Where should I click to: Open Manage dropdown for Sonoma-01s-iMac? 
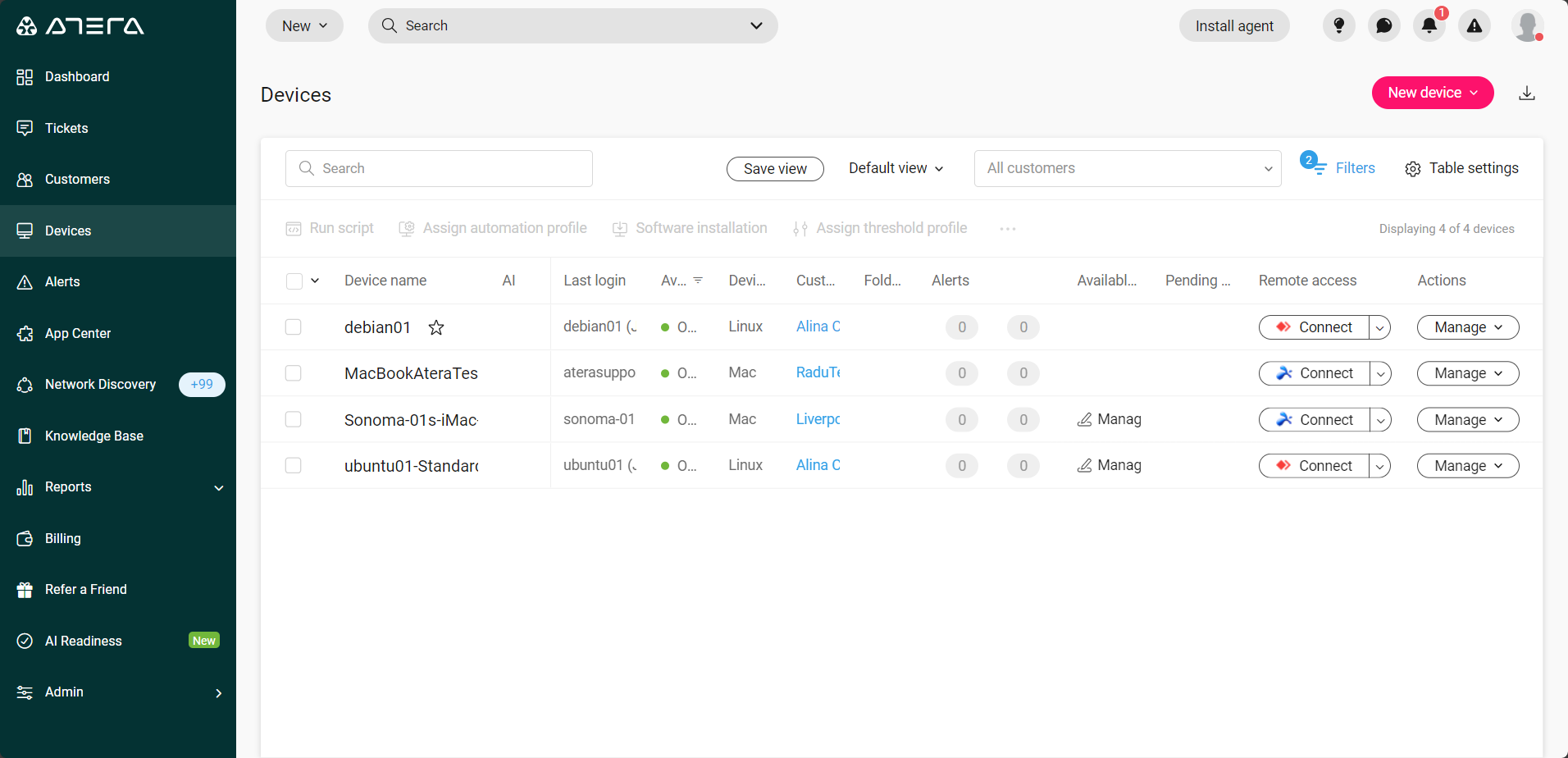tap(1468, 420)
